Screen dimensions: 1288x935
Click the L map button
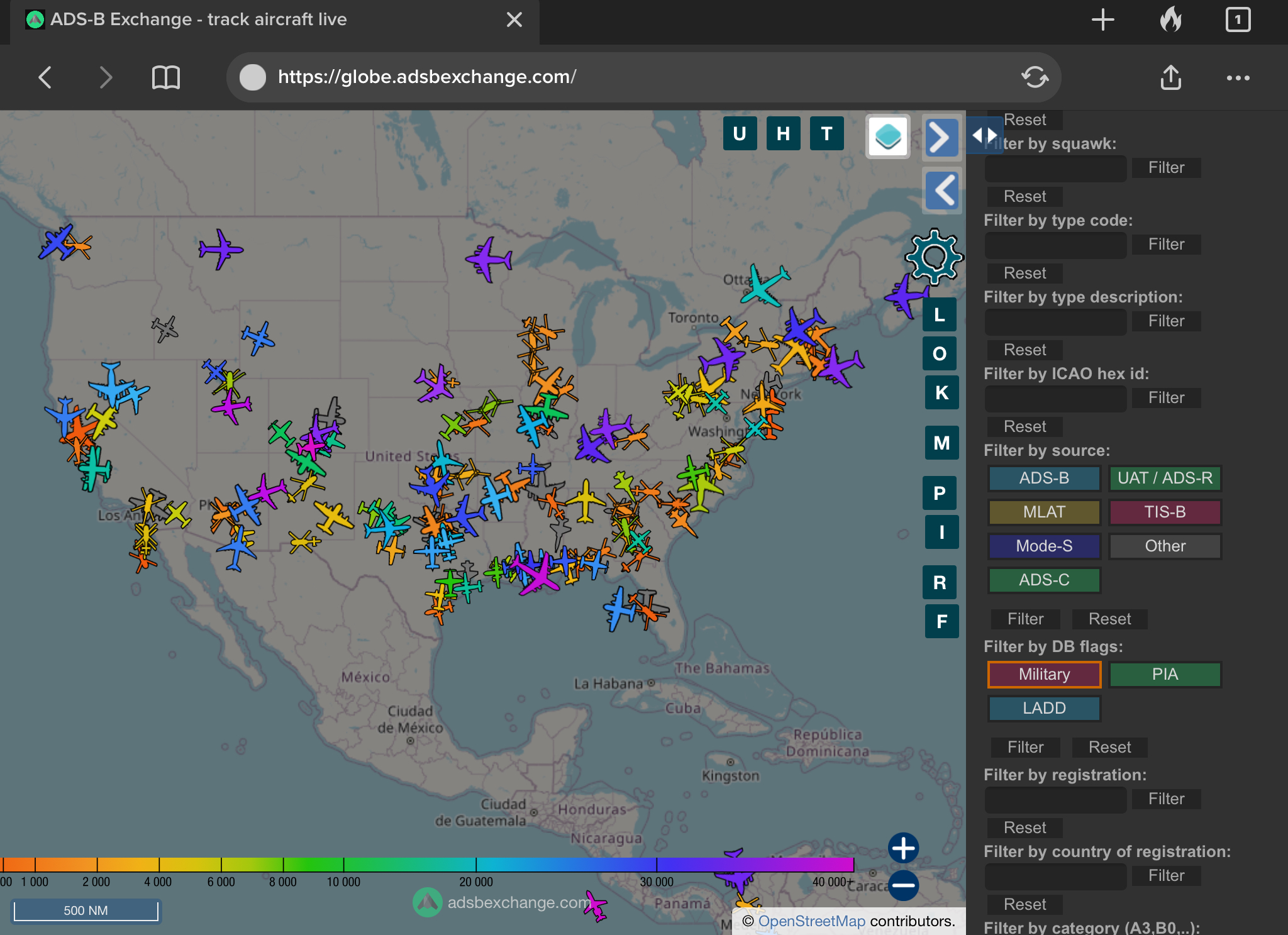[x=940, y=314]
